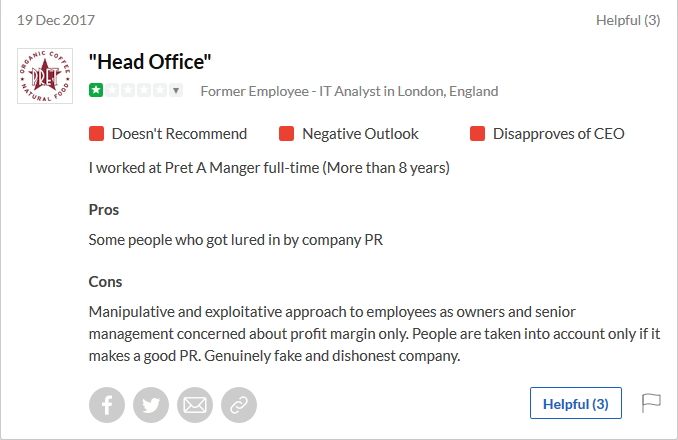This screenshot has width=678, height=440.
Task: Click the 19 Dec 2017 review date
Action: (x=55, y=20)
